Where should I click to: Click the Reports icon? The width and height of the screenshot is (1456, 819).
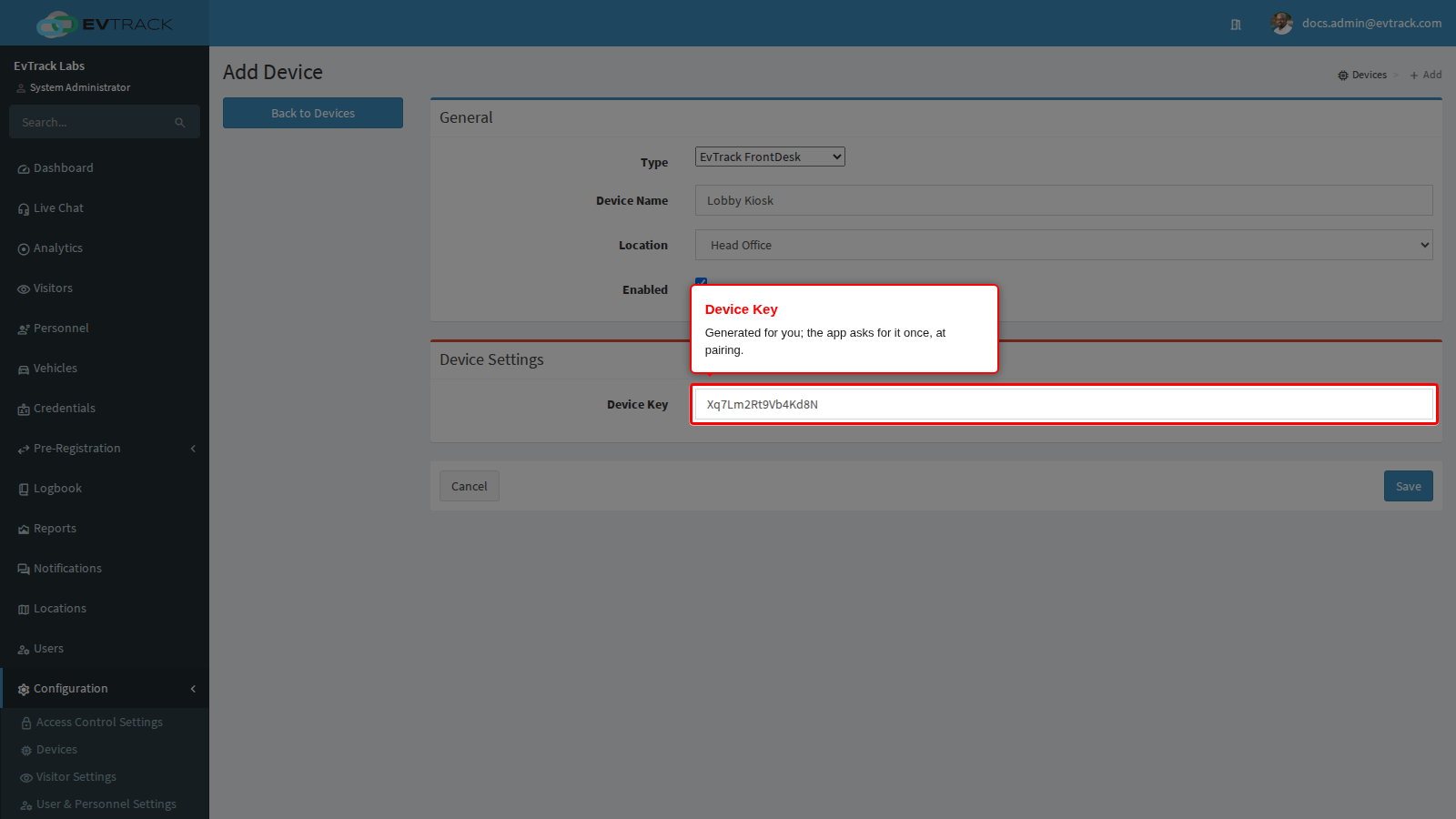pyautogui.click(x=24, y=530)
